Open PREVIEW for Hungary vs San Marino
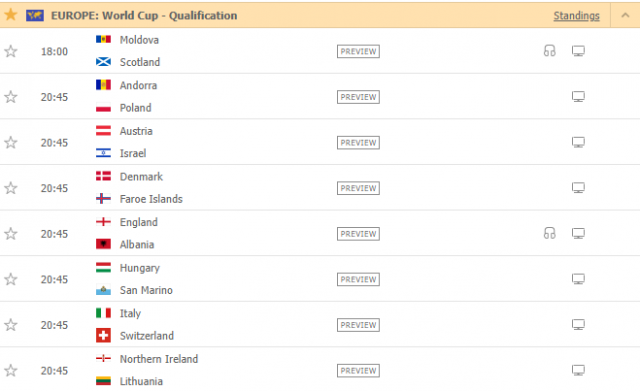640x391 pixels. [358, 280]
